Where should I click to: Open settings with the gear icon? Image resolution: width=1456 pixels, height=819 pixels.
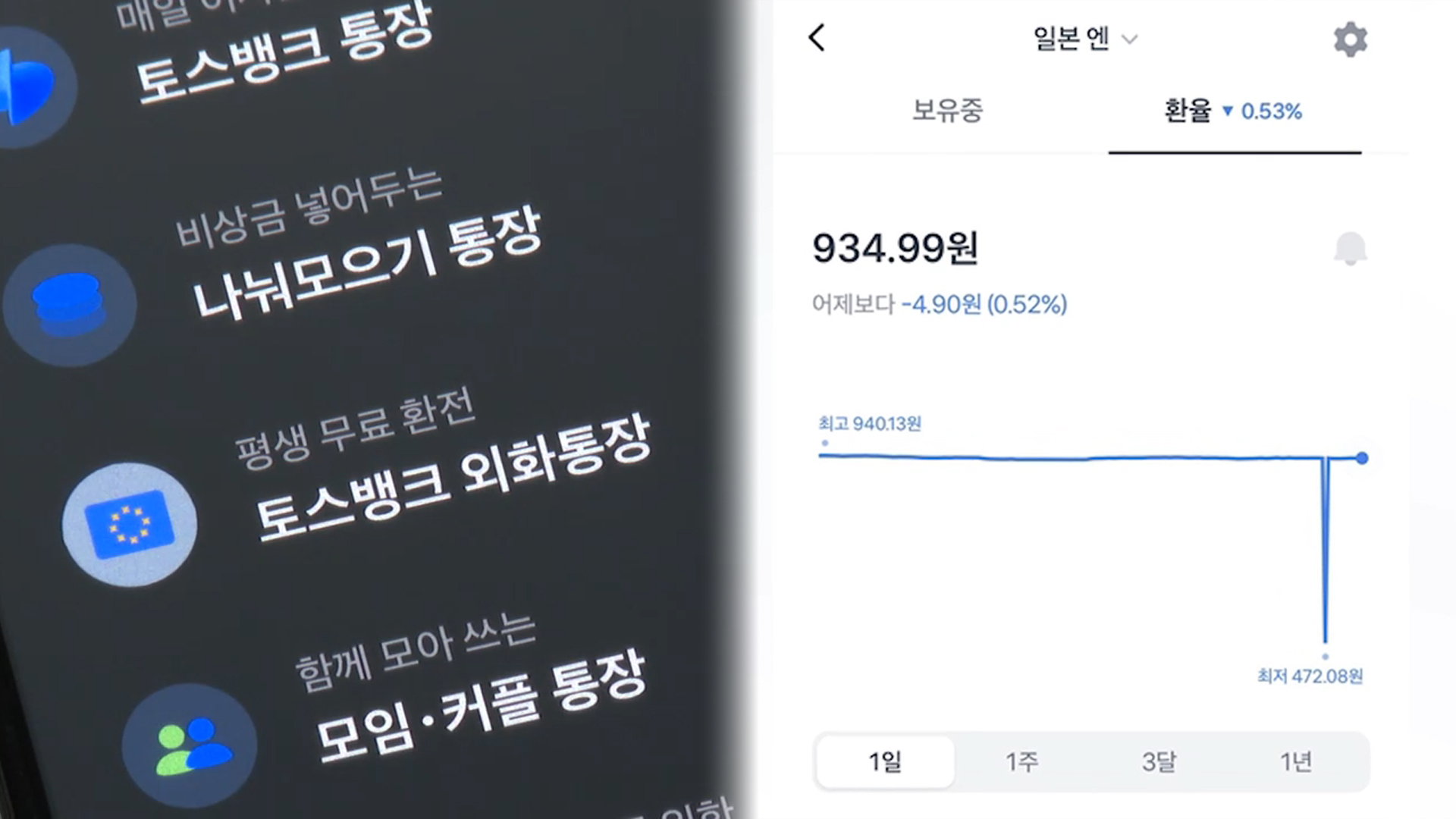(x=1351, y=39)
